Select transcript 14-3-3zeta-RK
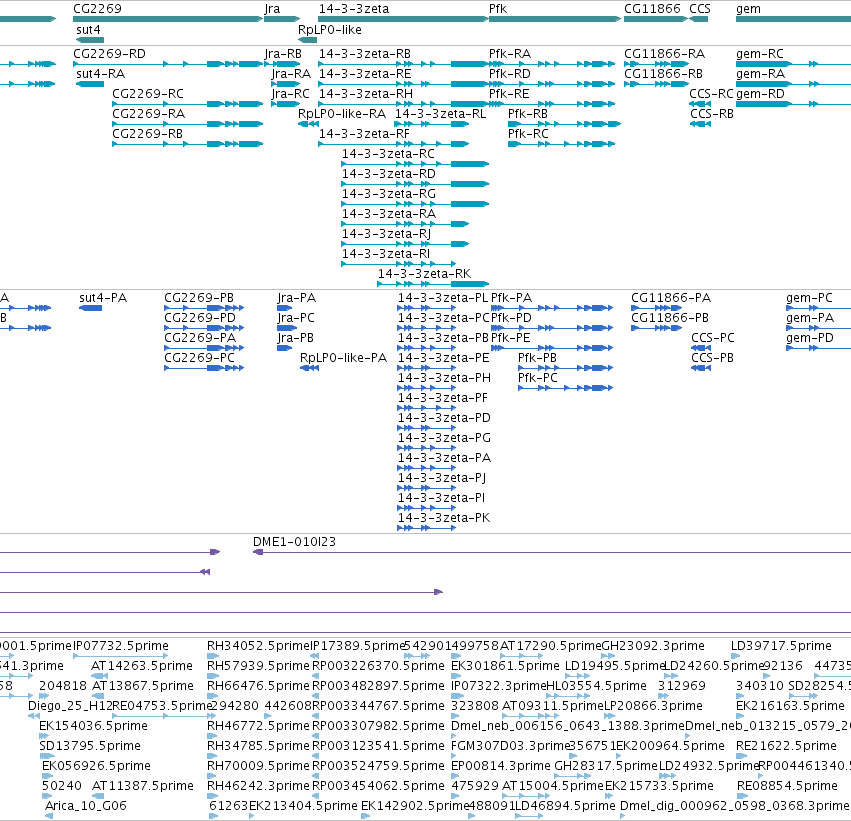Screen dimensions: 851x821 click(434, 284)
